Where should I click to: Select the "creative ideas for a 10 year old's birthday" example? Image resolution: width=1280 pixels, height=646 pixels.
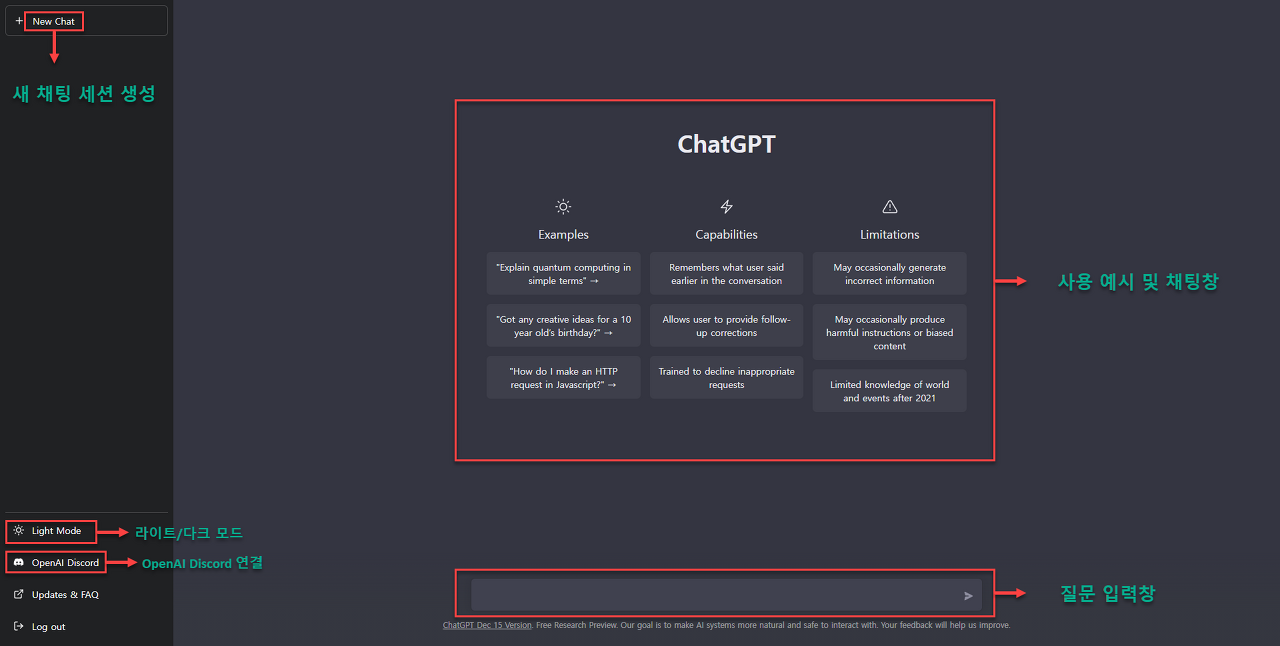(x=564, y=326)
